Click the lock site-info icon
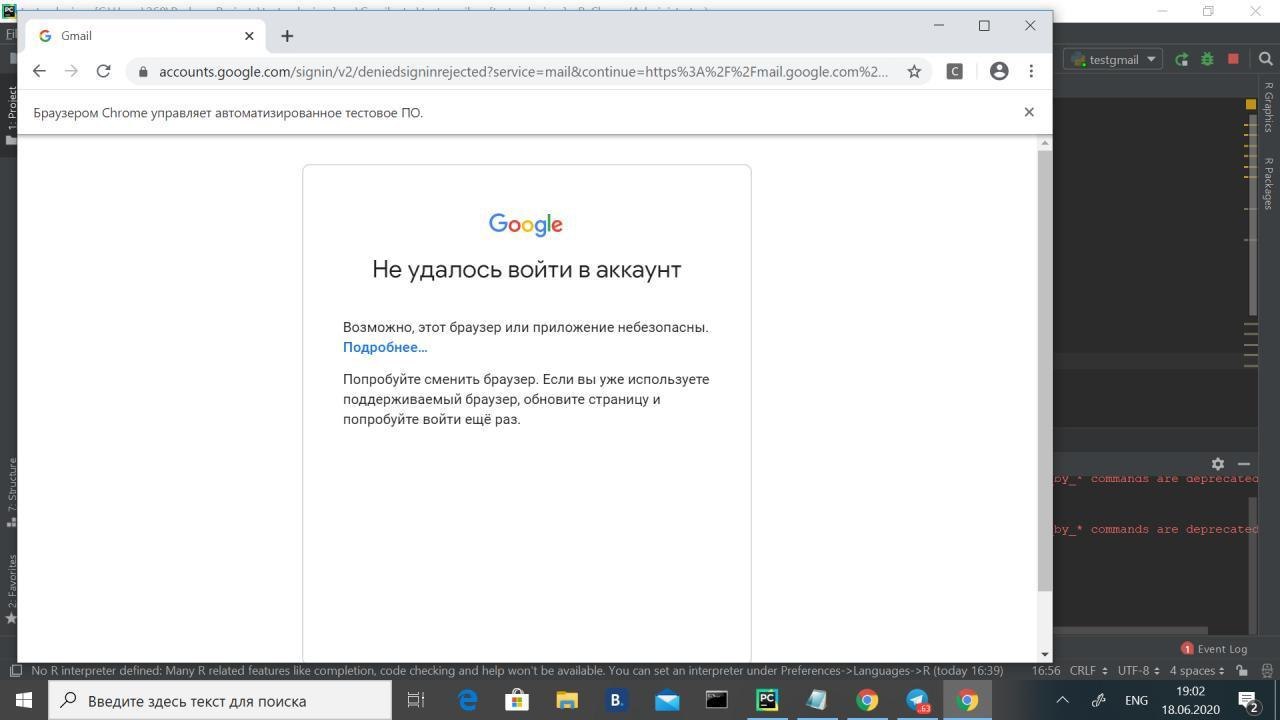 pos(143,72)
